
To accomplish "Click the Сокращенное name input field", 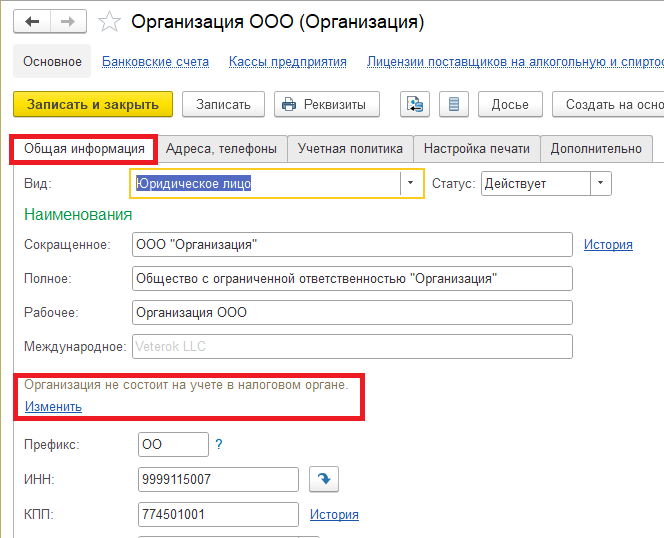I will (x=352, y=244).
